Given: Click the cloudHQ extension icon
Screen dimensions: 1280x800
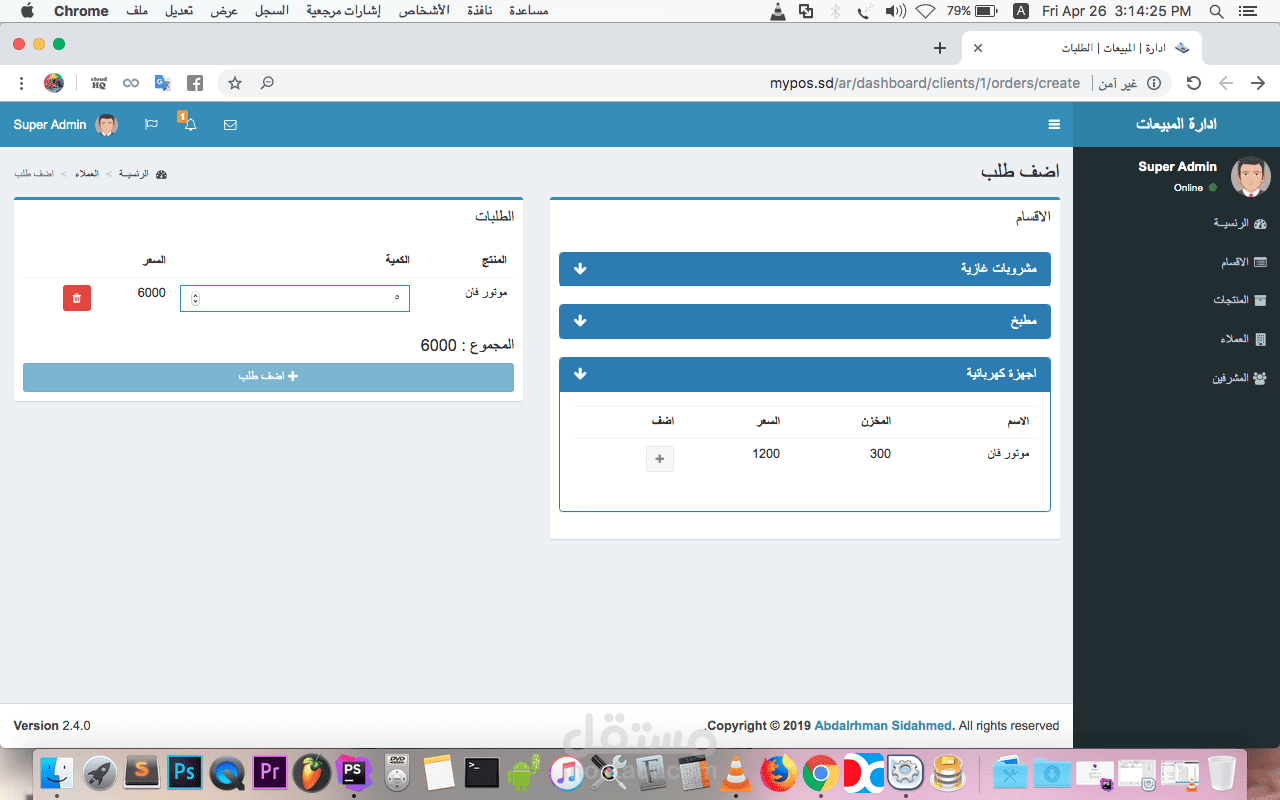Looking at the screenshot, I should click(x=99, y=83).
